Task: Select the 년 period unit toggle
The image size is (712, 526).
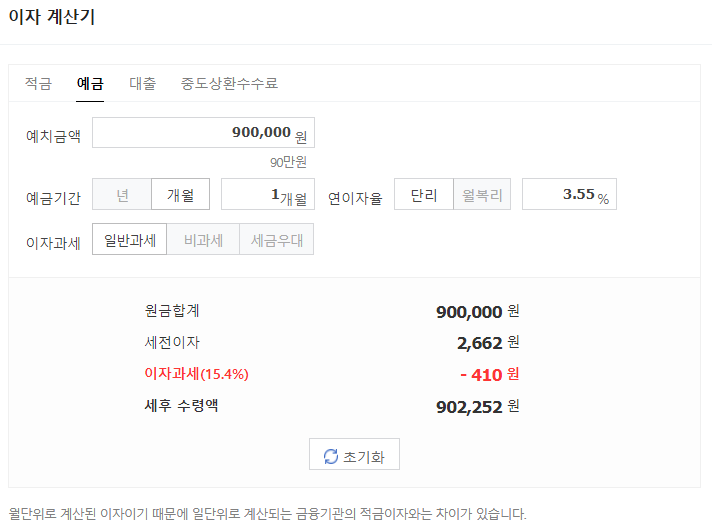Action: (x=122, y=194)
